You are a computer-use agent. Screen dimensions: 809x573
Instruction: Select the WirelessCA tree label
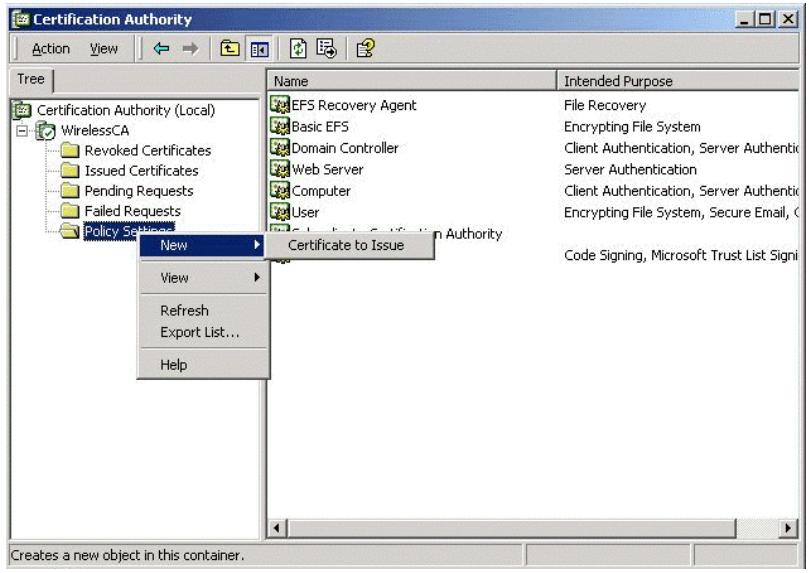pyautogui.click(x=95, y=130)
